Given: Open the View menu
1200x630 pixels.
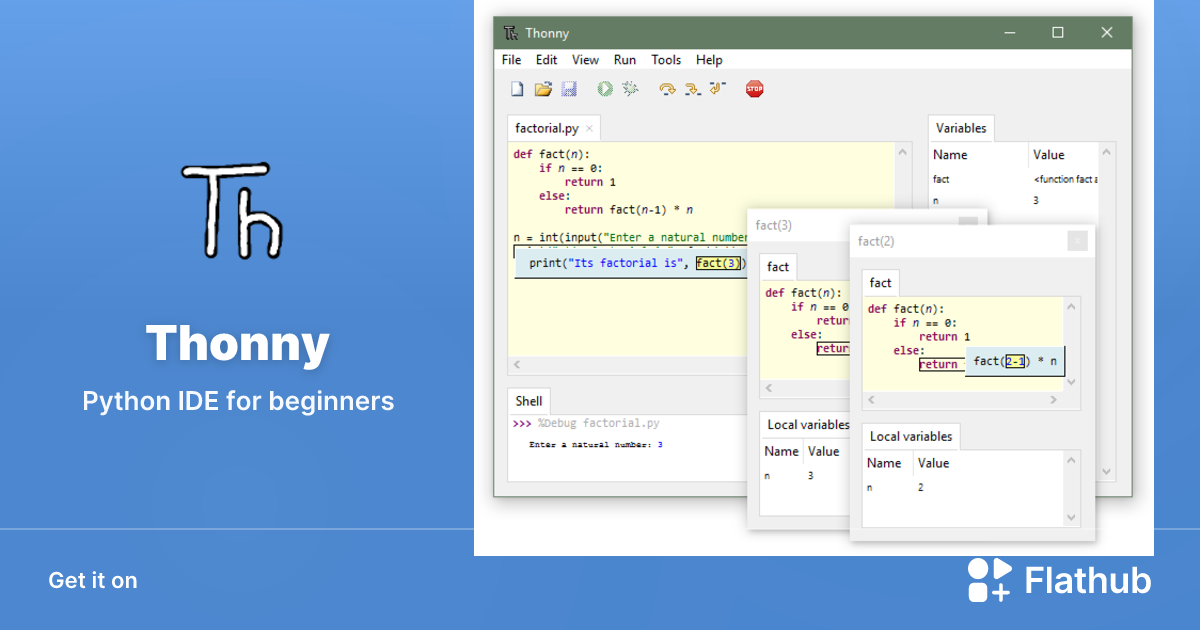Looking at the screenshot, I should 585,60.
